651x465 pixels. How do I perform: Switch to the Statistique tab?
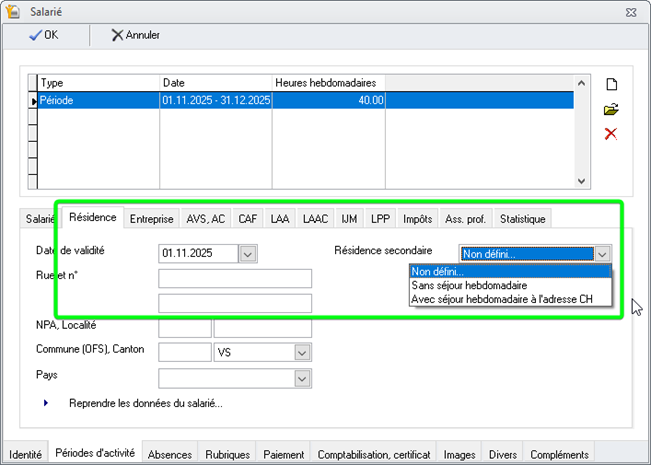[x=522, y=219]
